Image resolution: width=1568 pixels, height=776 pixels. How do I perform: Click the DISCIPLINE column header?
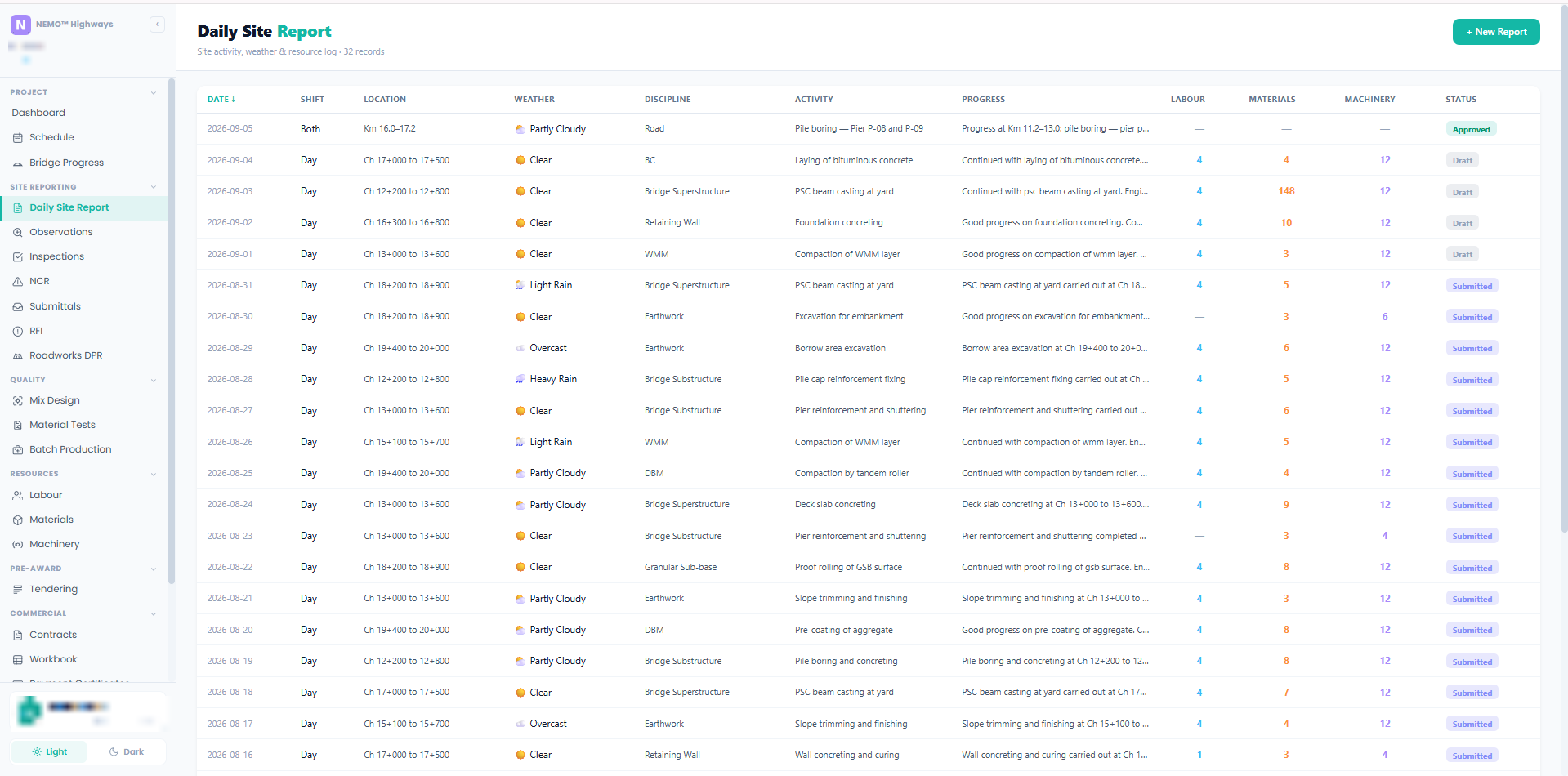coord(668,100)
